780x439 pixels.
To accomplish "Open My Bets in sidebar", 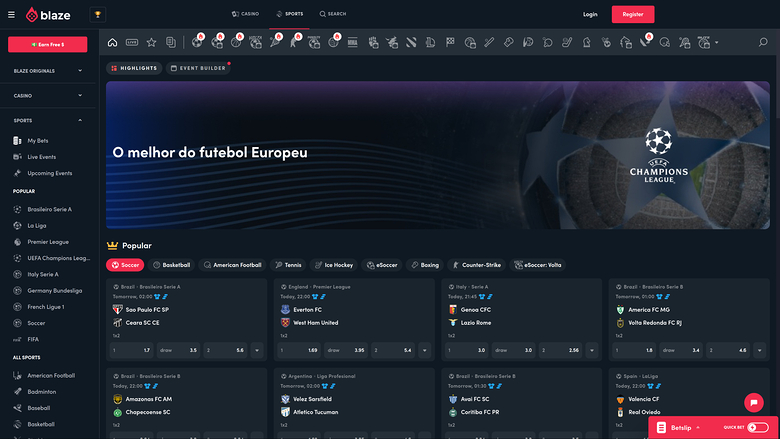I will point(37,141).
